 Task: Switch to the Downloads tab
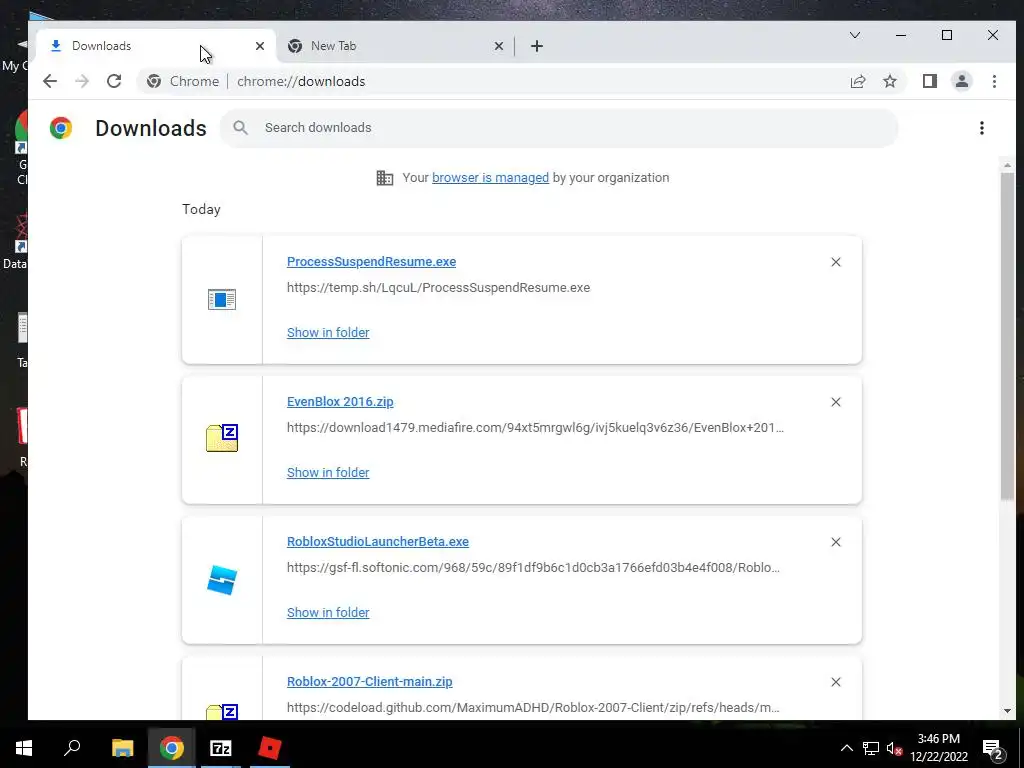(155, 46)
